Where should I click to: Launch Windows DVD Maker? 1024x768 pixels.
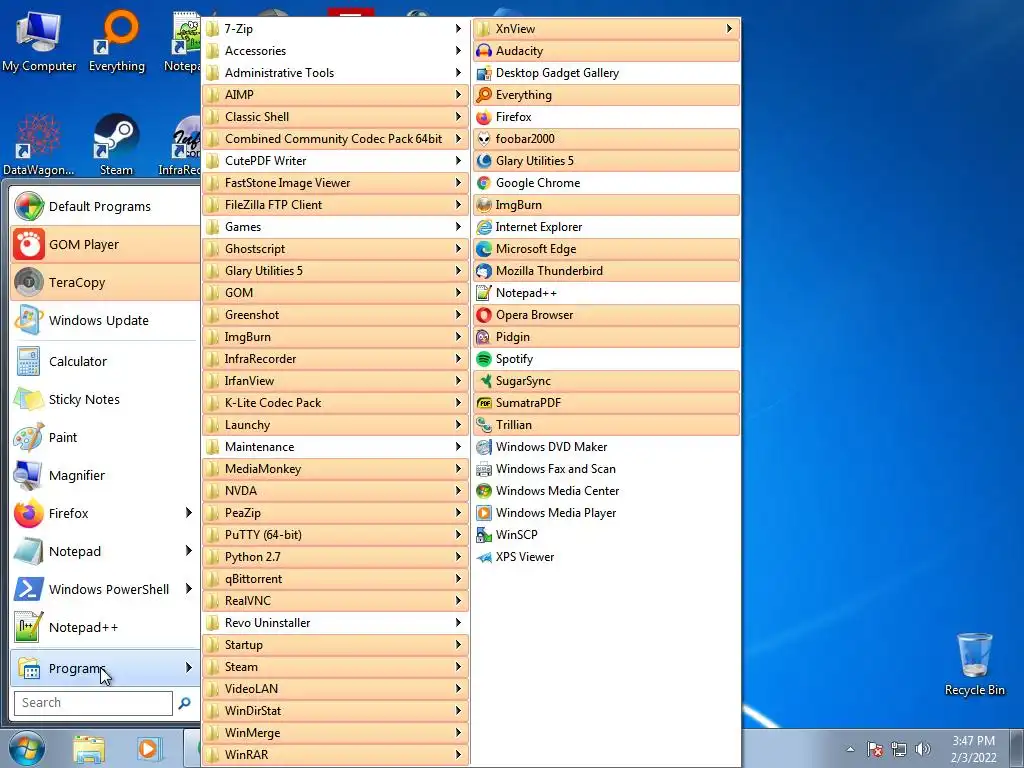[606, 447]
